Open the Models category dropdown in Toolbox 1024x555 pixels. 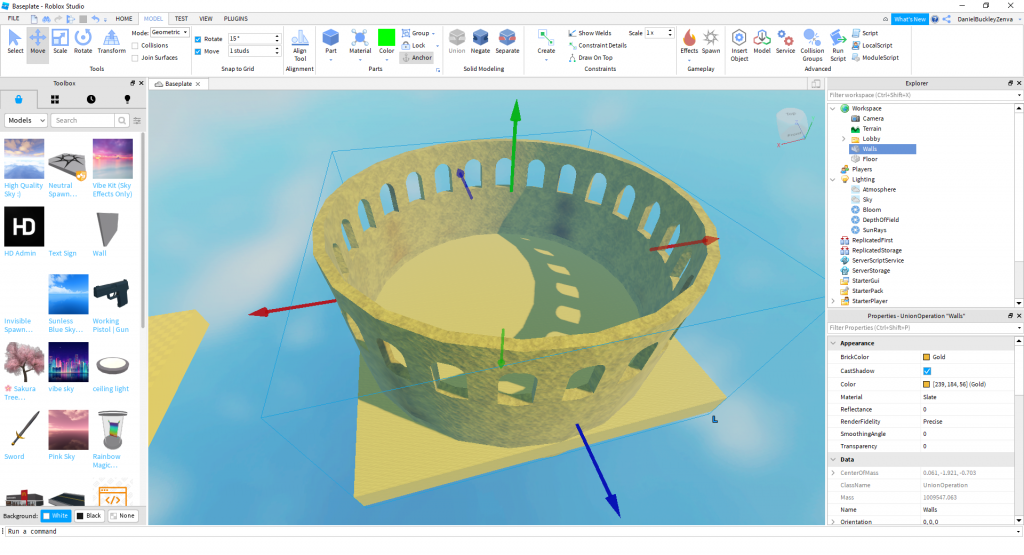[26, 120]
